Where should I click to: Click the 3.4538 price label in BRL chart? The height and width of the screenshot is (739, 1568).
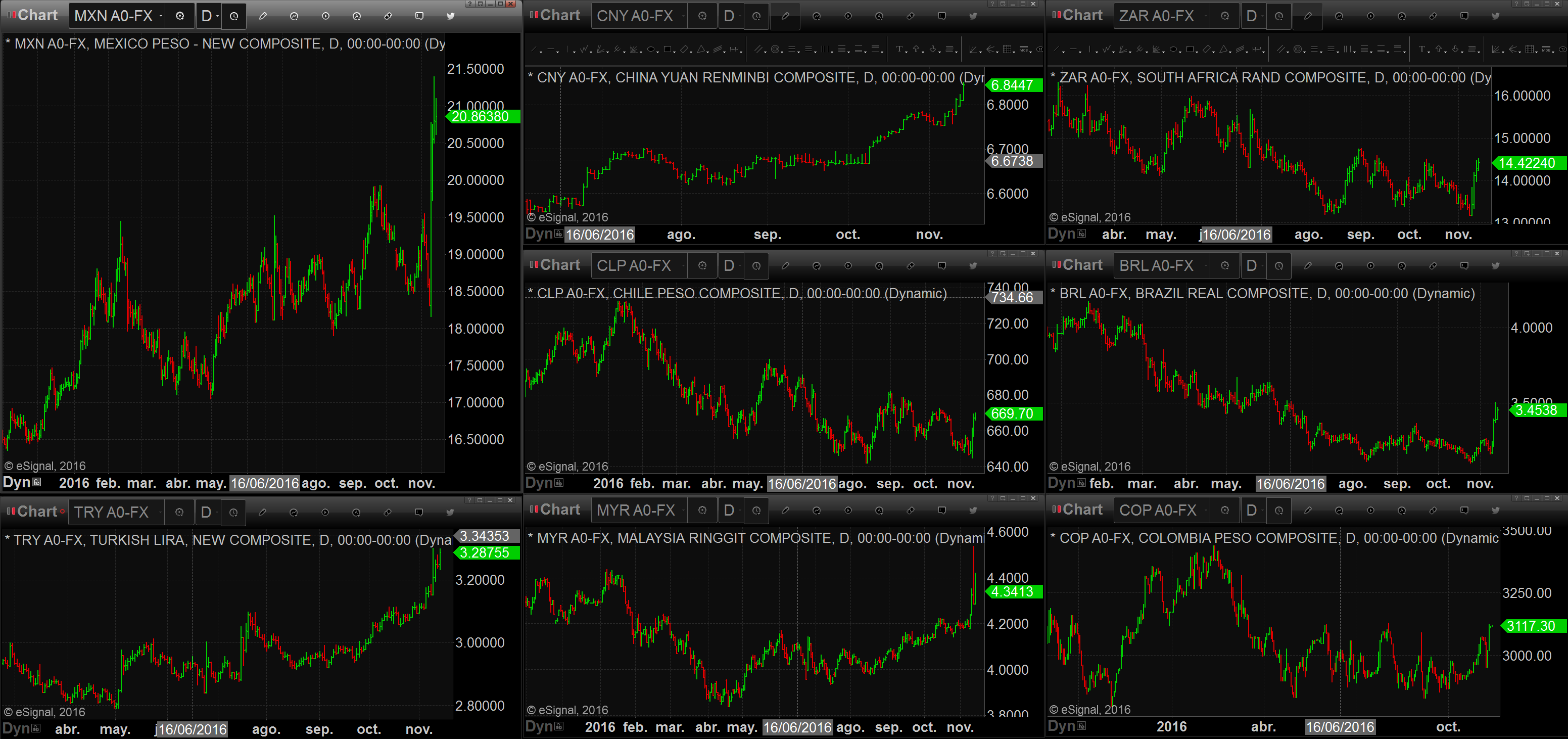[x=1538, y=410]
